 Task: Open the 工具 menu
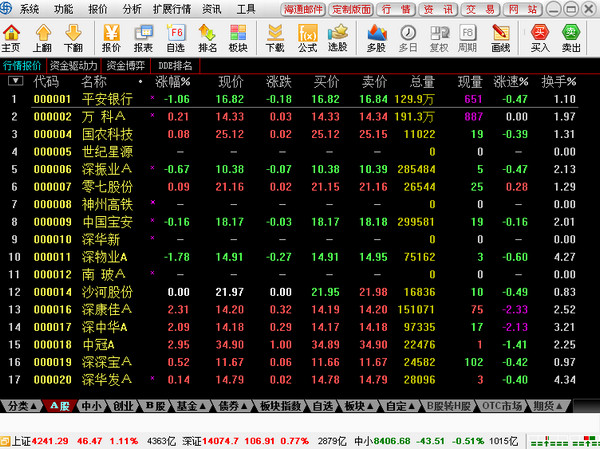tap(246, 9)
